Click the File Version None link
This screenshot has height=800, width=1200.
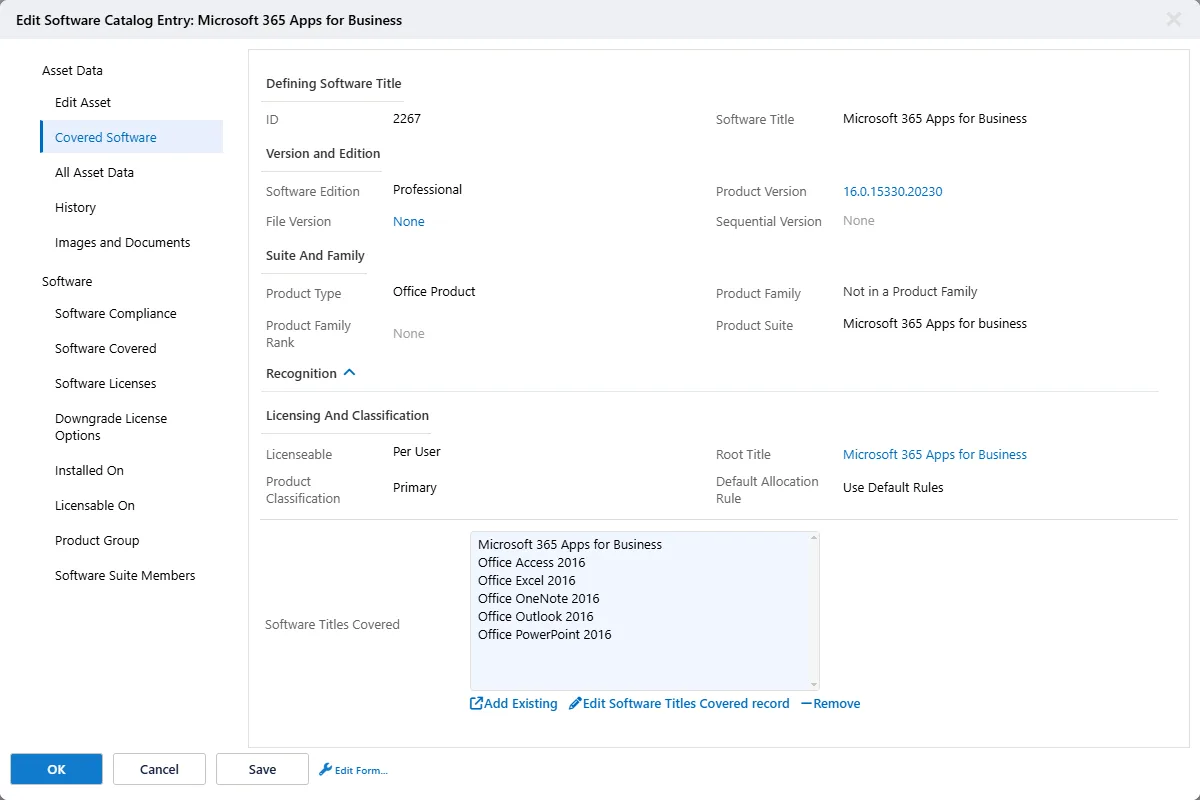point(408,221)
